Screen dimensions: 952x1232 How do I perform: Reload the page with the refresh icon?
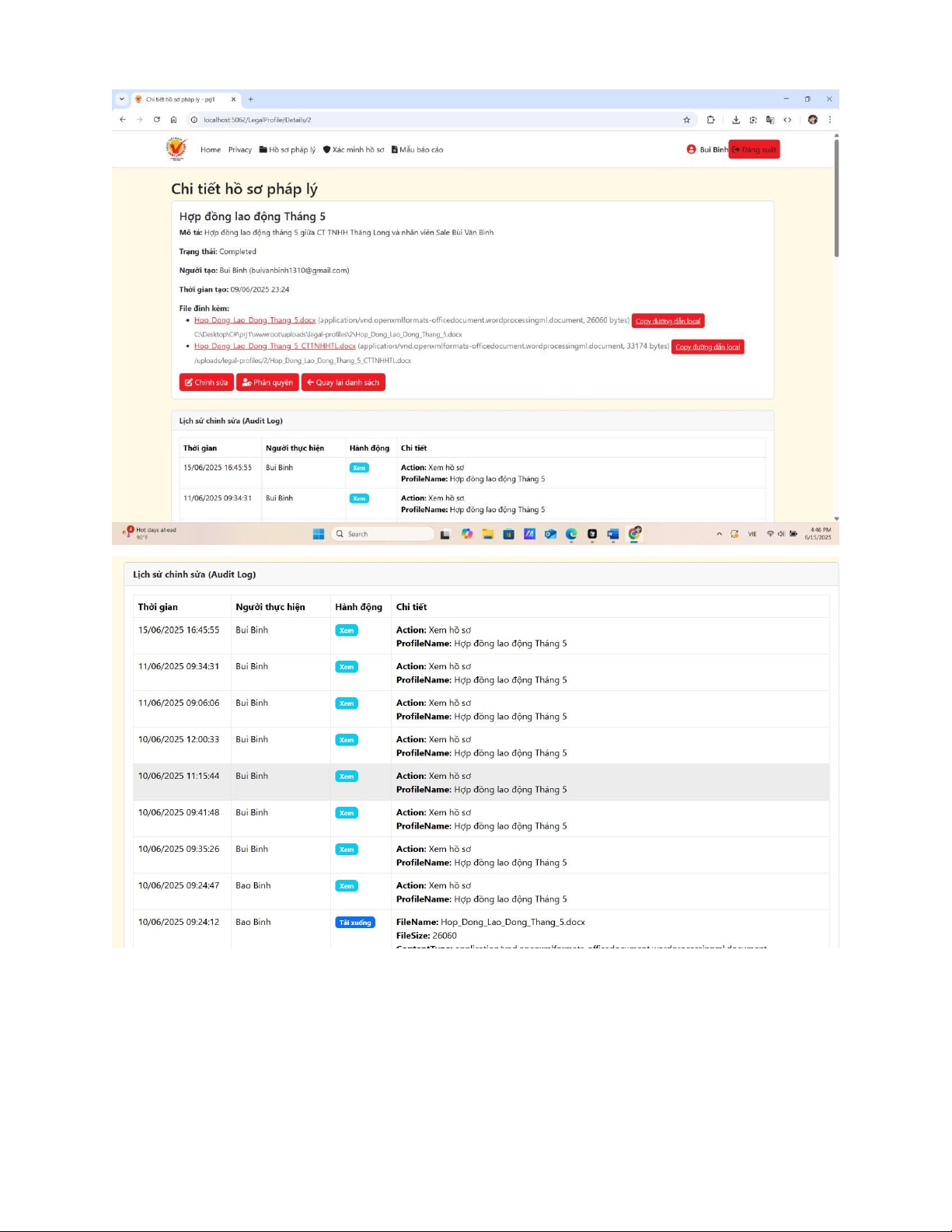tap(156, 120)
